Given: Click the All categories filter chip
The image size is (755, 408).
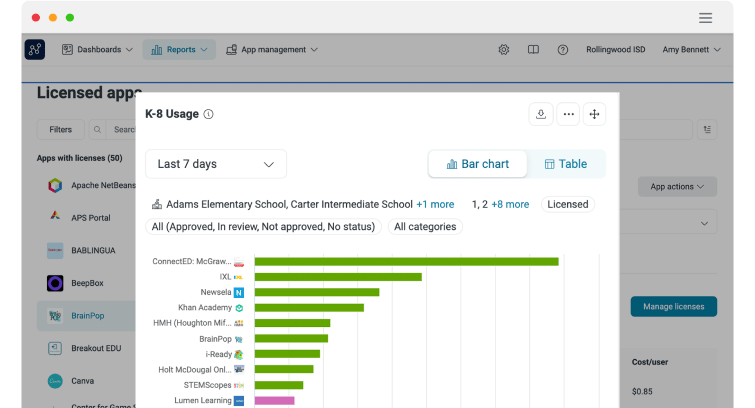Looking at the screenshot, I should click(425, 227).
